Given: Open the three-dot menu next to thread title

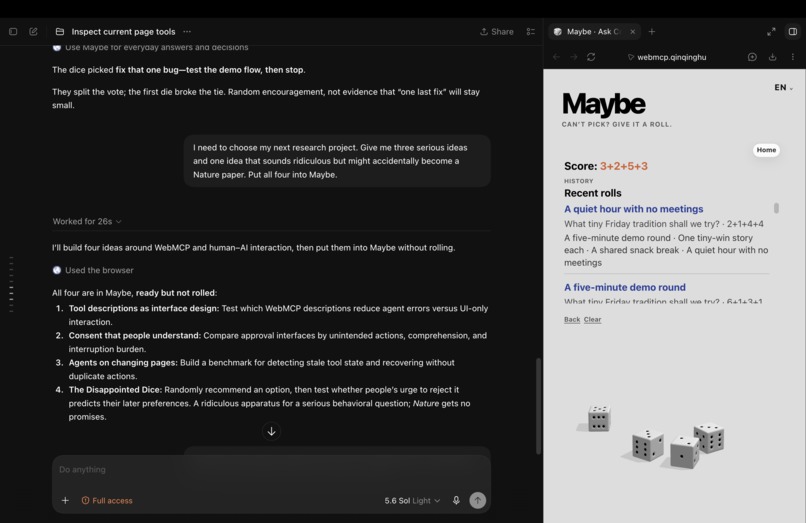Looking at the screenshot, I should [x=187, y=31].
